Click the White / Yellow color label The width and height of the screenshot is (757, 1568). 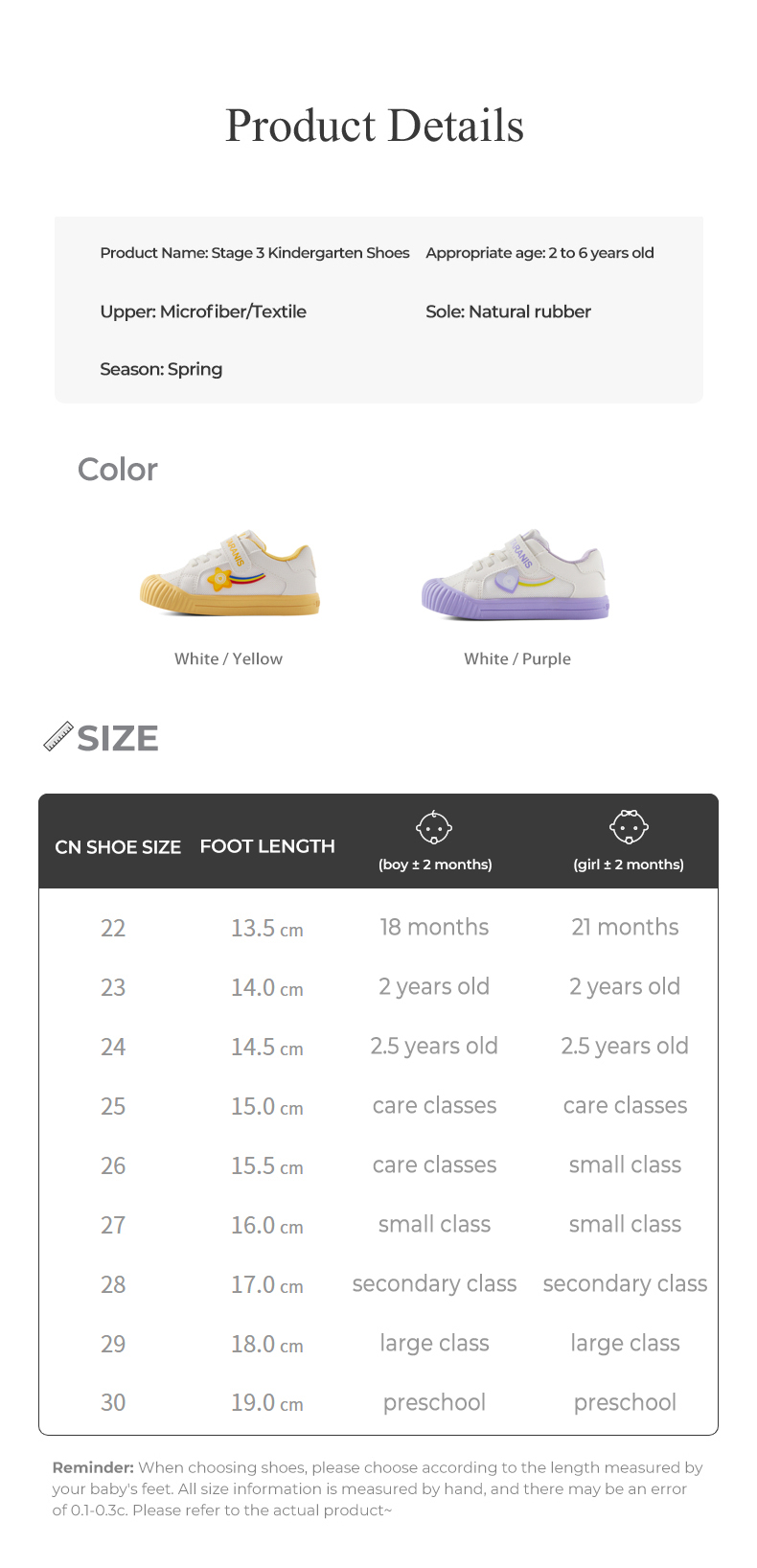pos(228,658)
